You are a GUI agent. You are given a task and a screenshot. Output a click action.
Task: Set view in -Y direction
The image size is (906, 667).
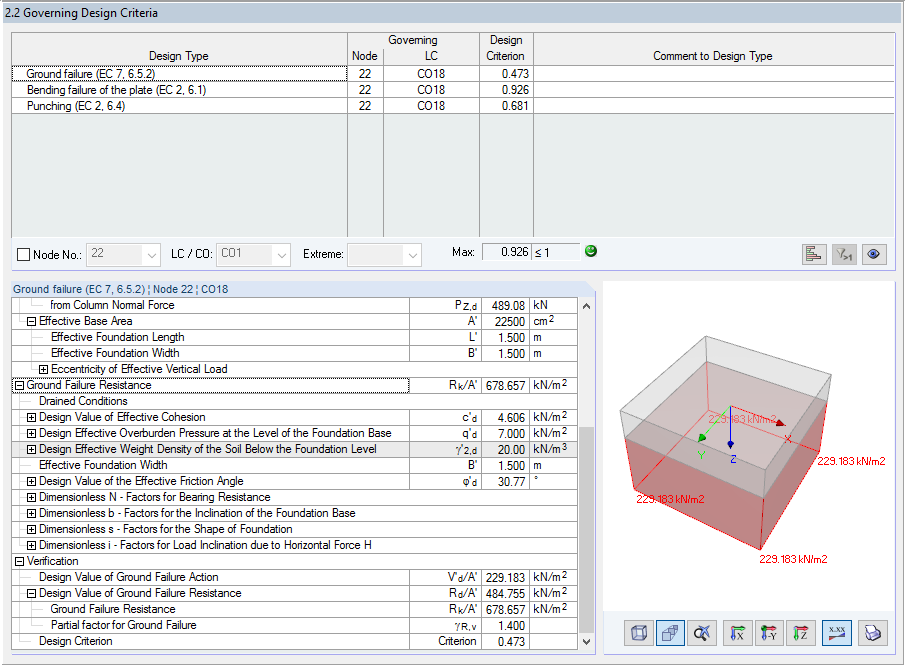pos(769,632)
